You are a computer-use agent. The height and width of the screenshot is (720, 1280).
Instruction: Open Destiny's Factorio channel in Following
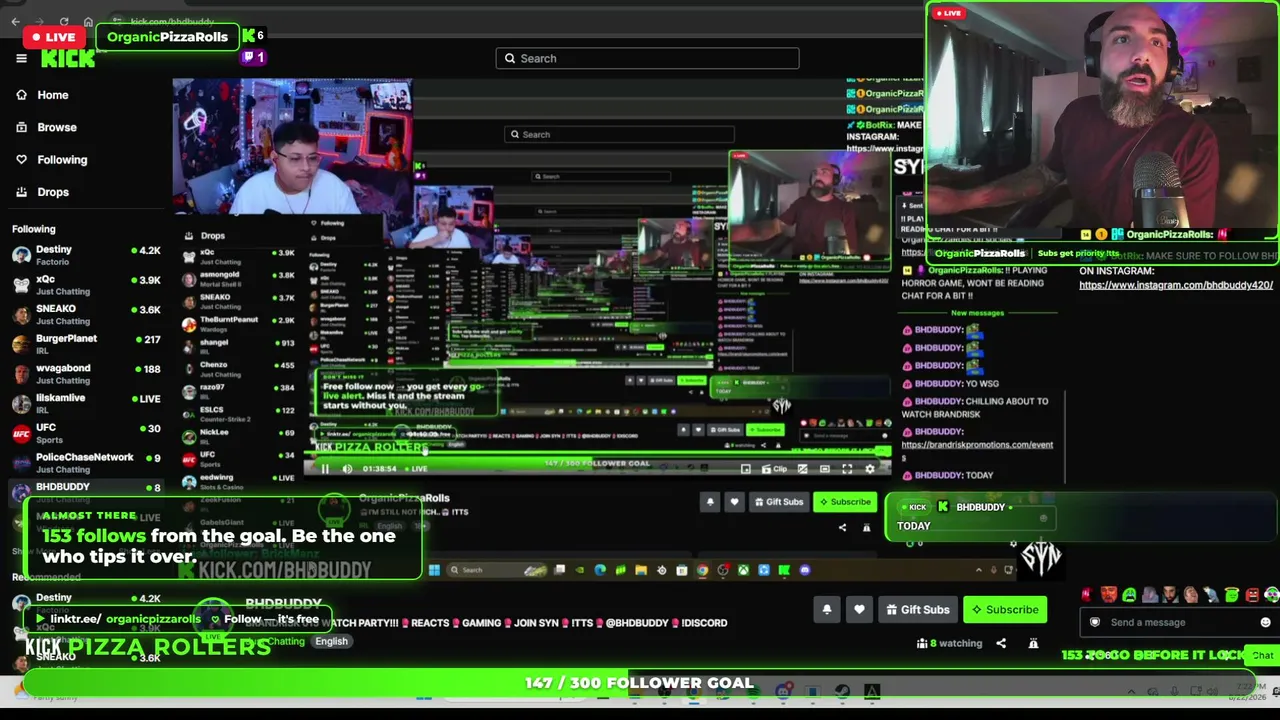tap(86, 255)
